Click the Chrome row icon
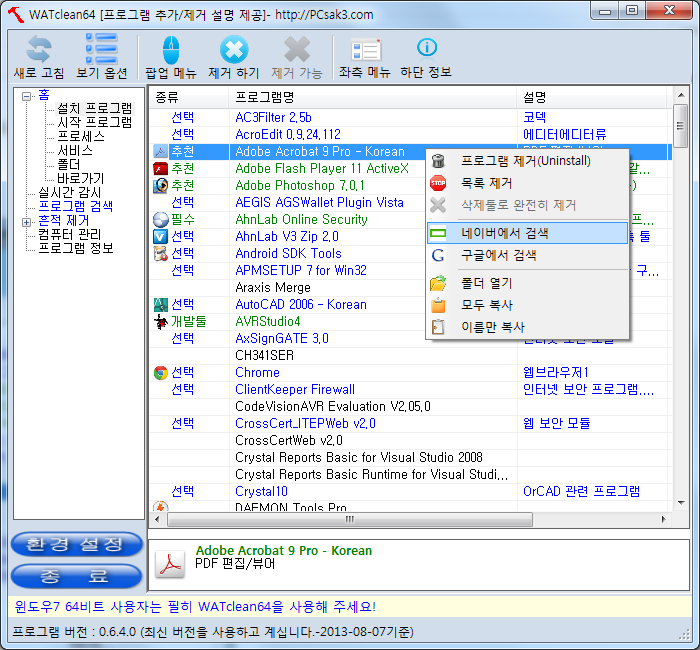Screen dimensions: 700x650 pyautogui.click(x=160, y=372)
